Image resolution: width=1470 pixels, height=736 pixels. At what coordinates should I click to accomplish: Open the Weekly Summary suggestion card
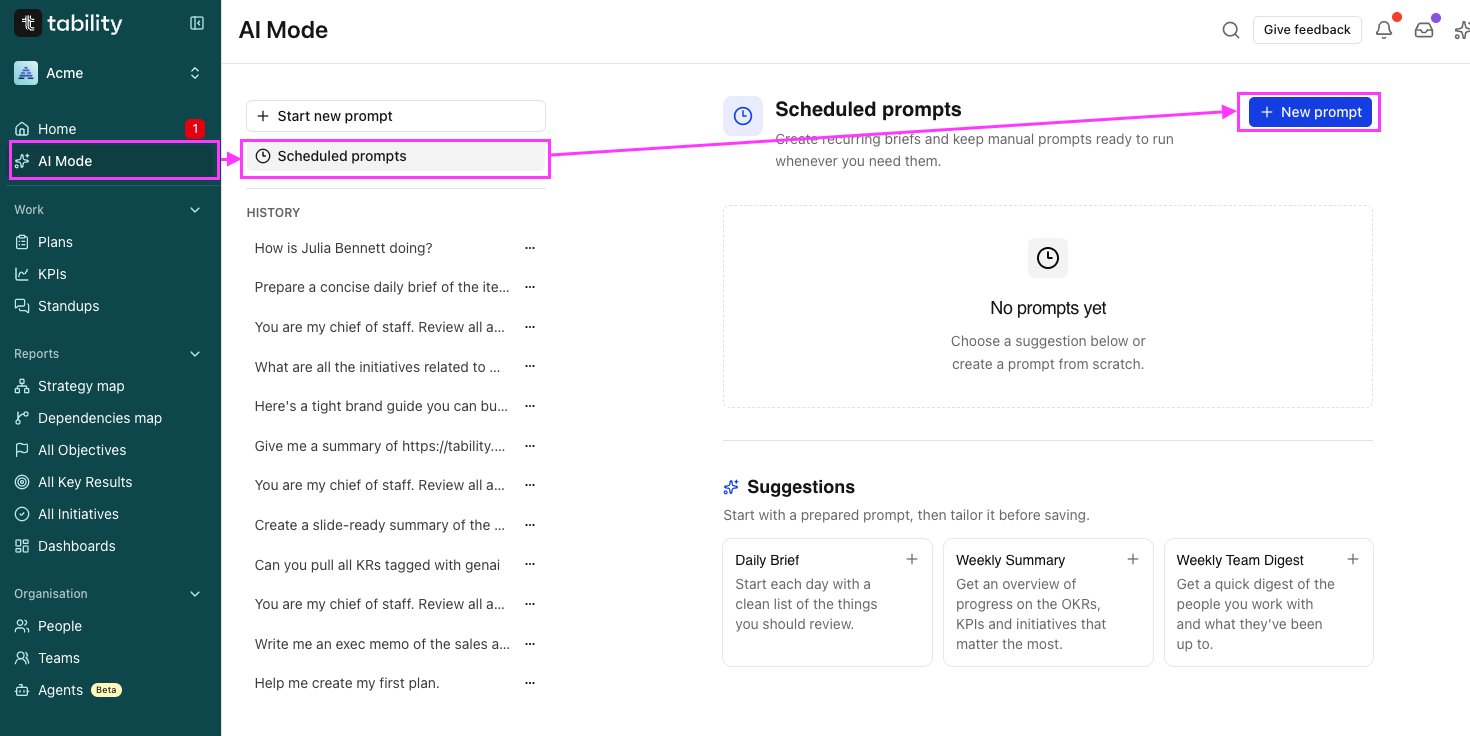1048,602
